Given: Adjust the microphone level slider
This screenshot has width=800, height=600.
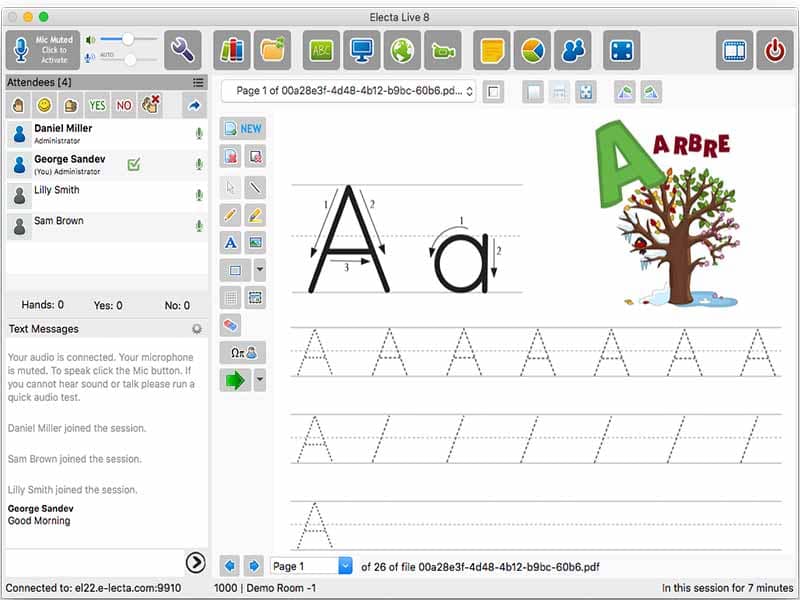Looking at the screenshot, I should 129,60.
